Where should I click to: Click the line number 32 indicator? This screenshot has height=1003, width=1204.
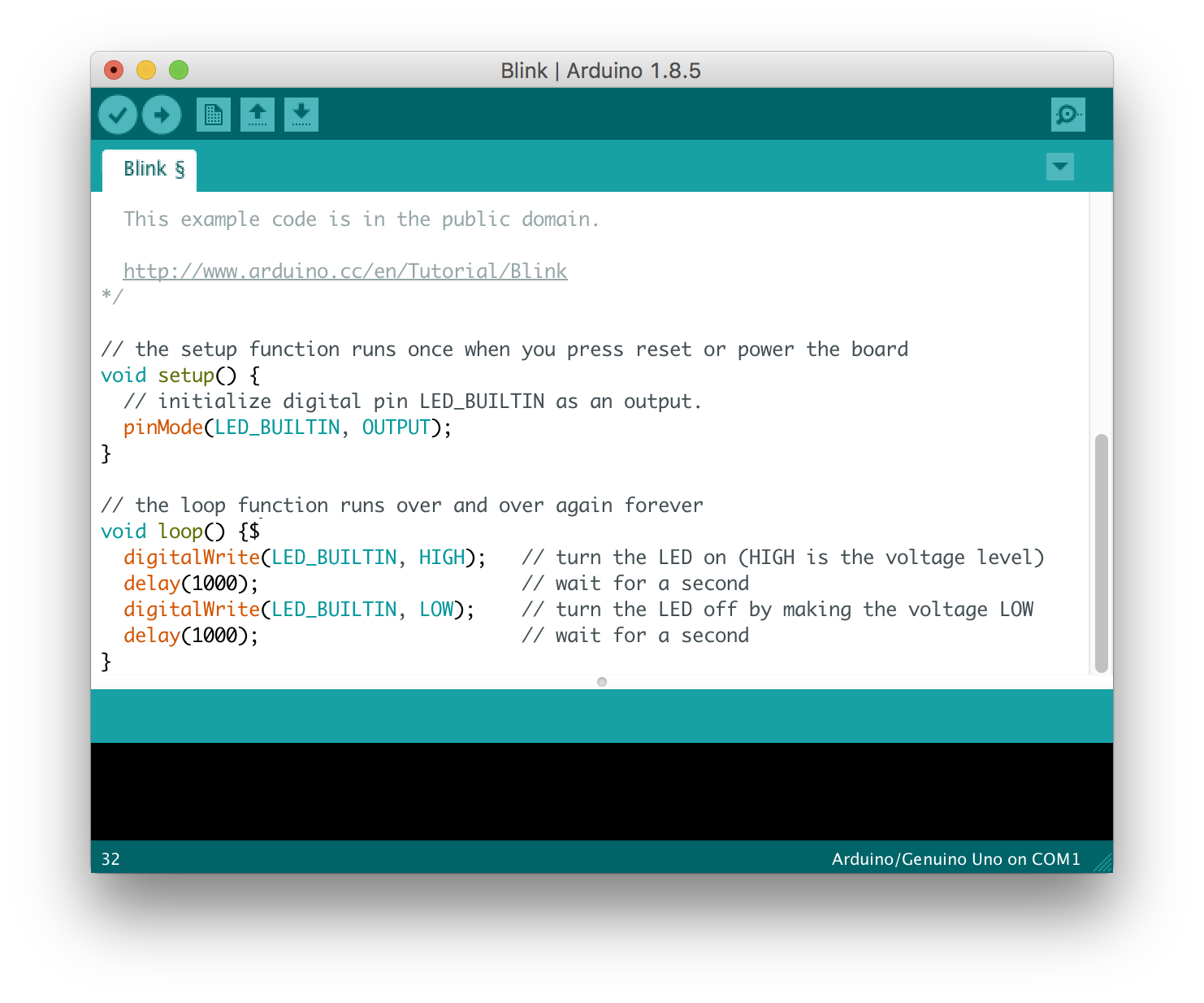[x=110, y=858]
